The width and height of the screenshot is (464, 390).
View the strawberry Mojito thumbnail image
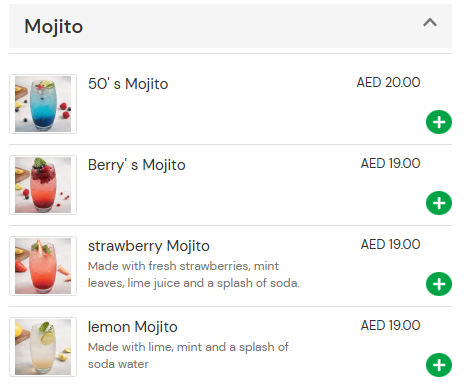(43, 266)
